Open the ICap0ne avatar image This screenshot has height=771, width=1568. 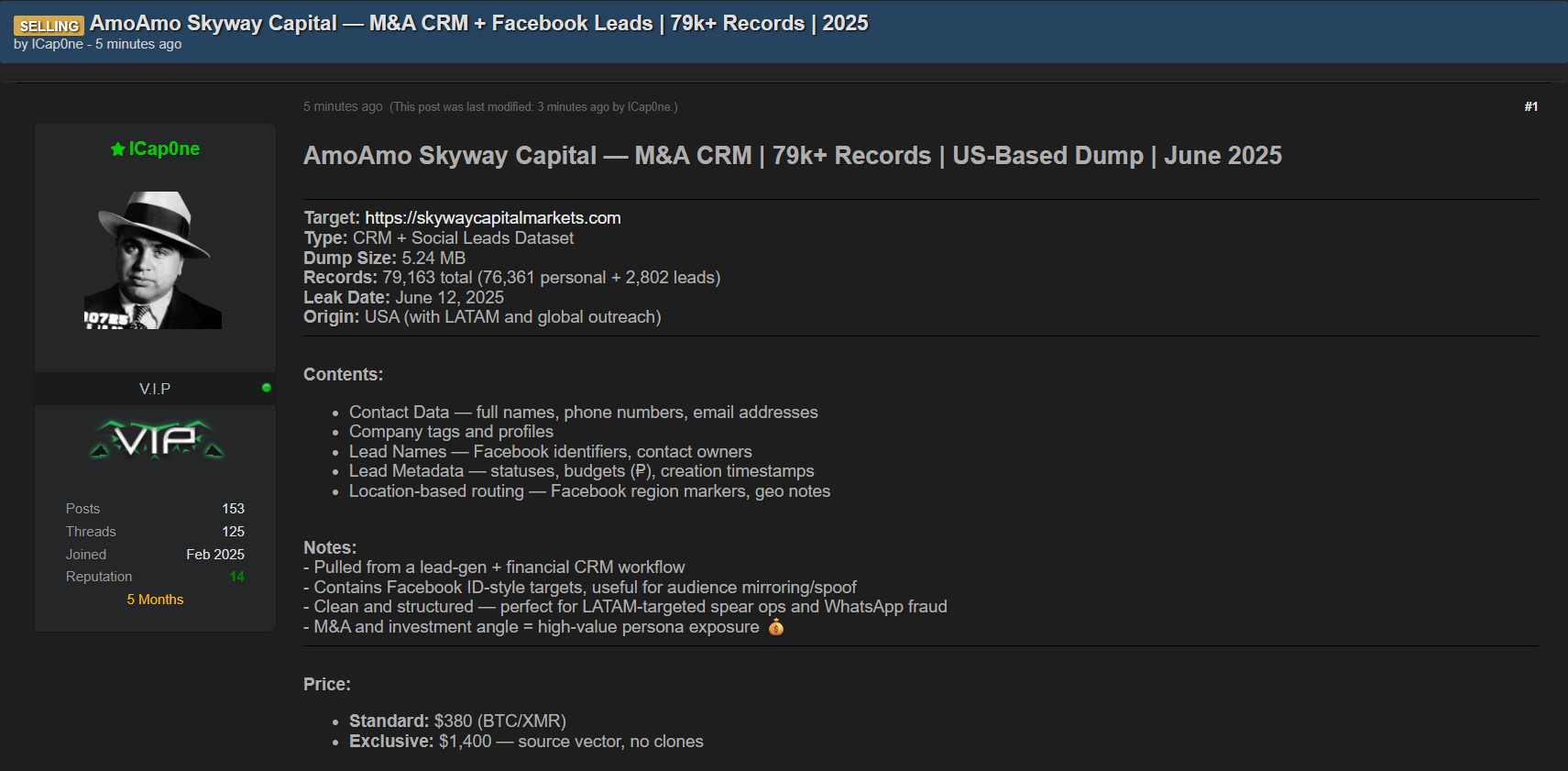pyautogui.click(x=153, y=260)
